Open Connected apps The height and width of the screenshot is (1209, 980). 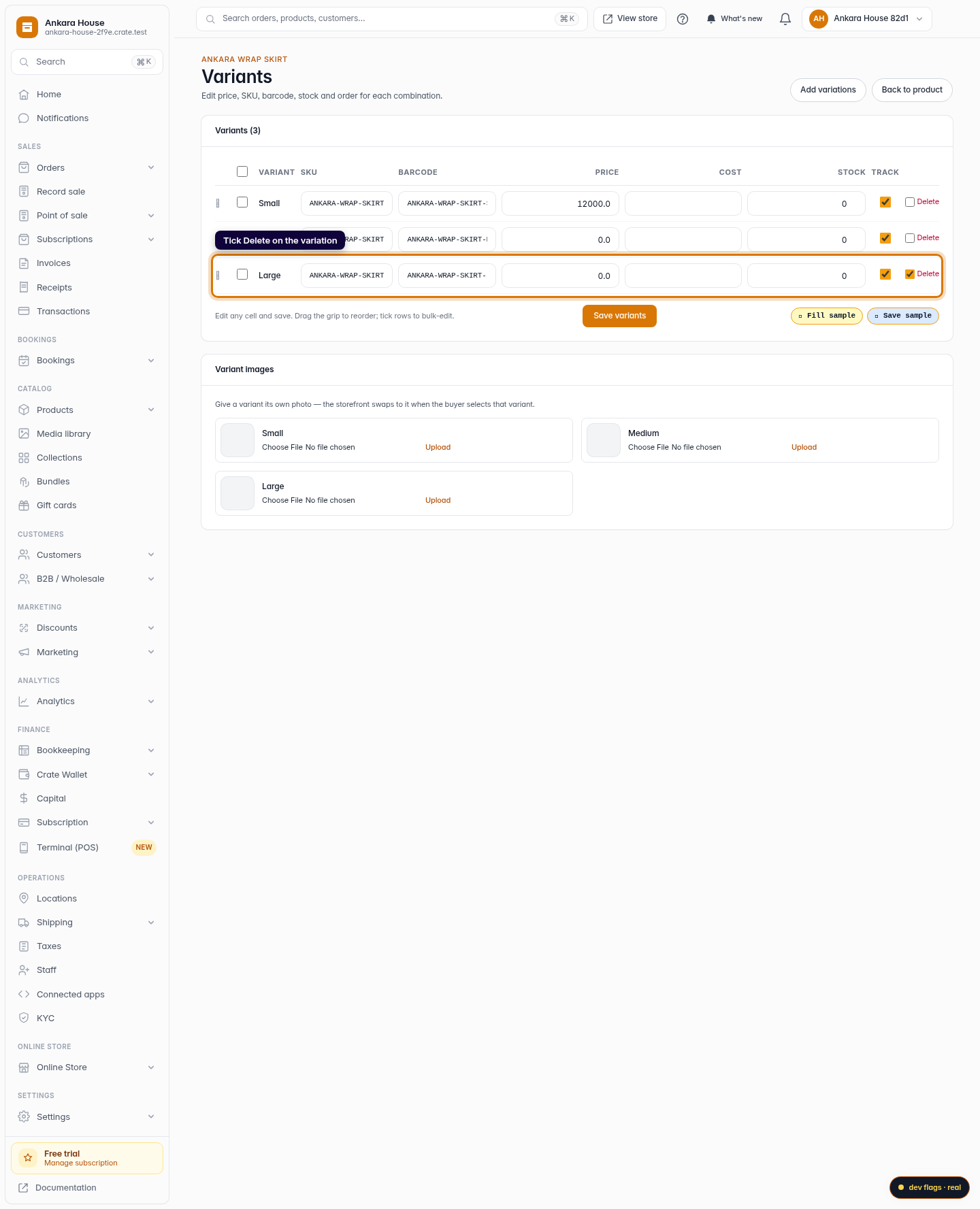[x=87, y=995]
